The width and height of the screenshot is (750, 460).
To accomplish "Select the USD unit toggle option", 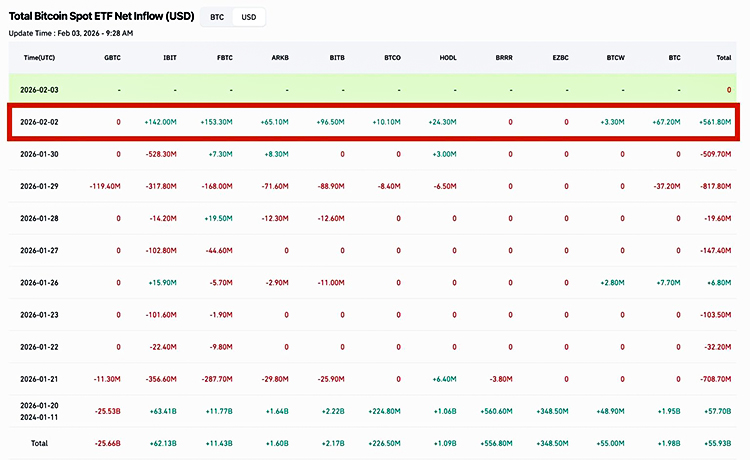I will click(249, 17).
